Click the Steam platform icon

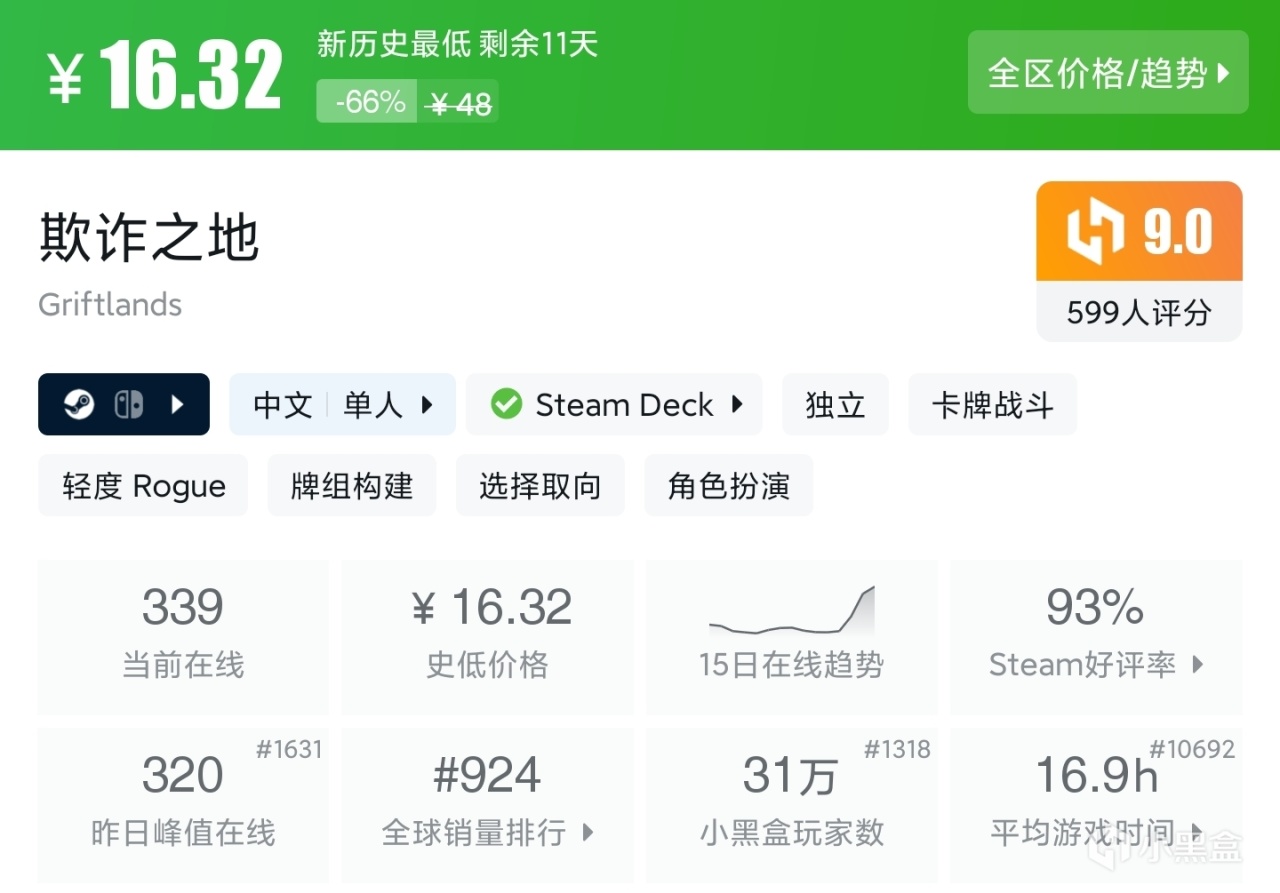pyautogui.click(x=79, y=405)
